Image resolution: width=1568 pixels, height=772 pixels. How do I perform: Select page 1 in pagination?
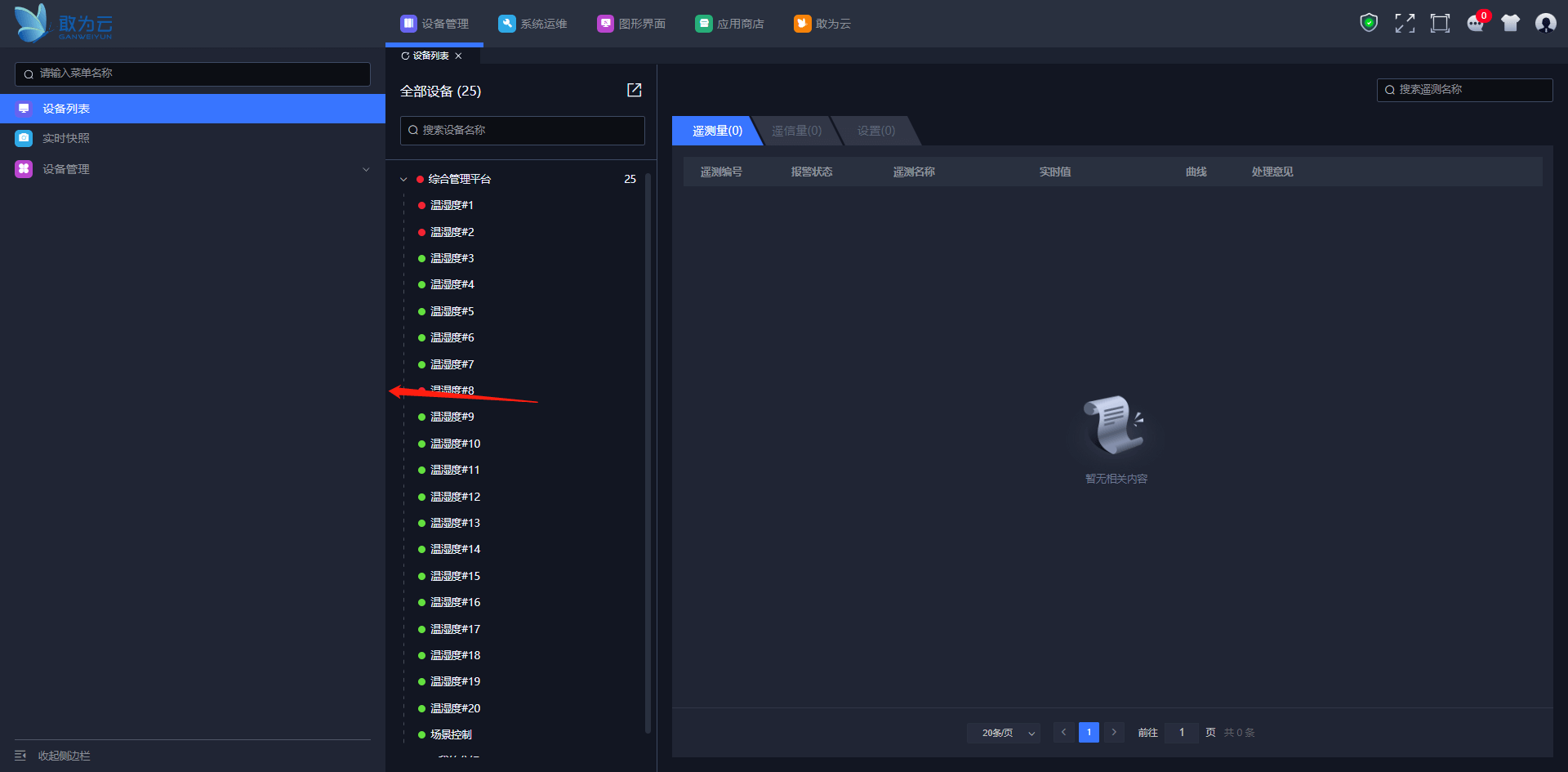pyautogui.click(x=1089, y=732)
